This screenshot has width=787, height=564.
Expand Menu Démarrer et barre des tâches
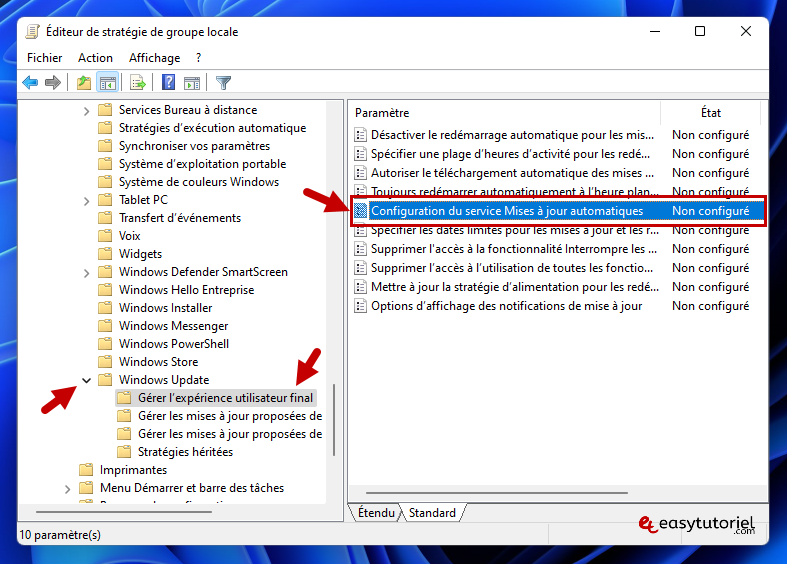[68, 488]
